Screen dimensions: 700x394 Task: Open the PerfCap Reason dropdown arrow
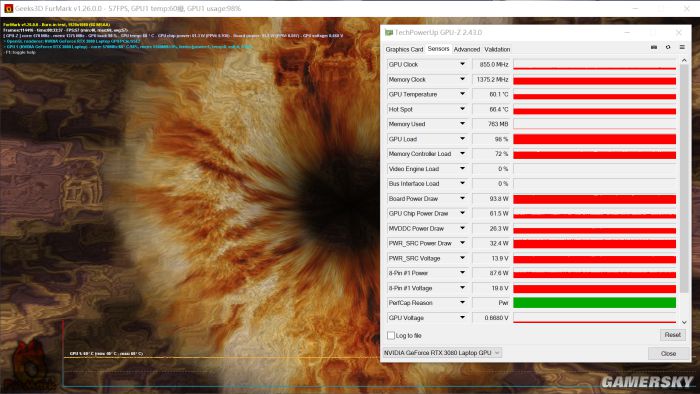click(462, 303)
